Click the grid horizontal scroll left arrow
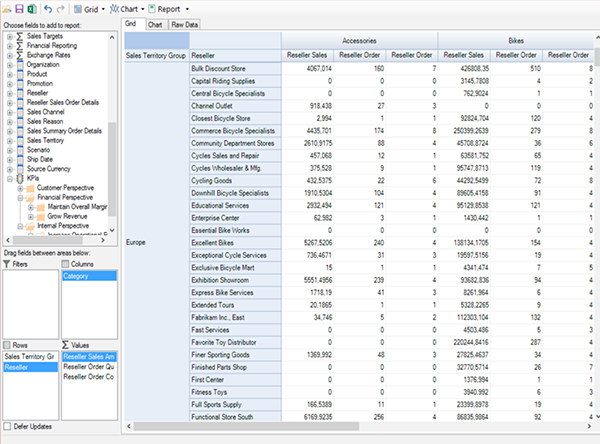The width and height of the screenshot is (600, 444). 129,426
